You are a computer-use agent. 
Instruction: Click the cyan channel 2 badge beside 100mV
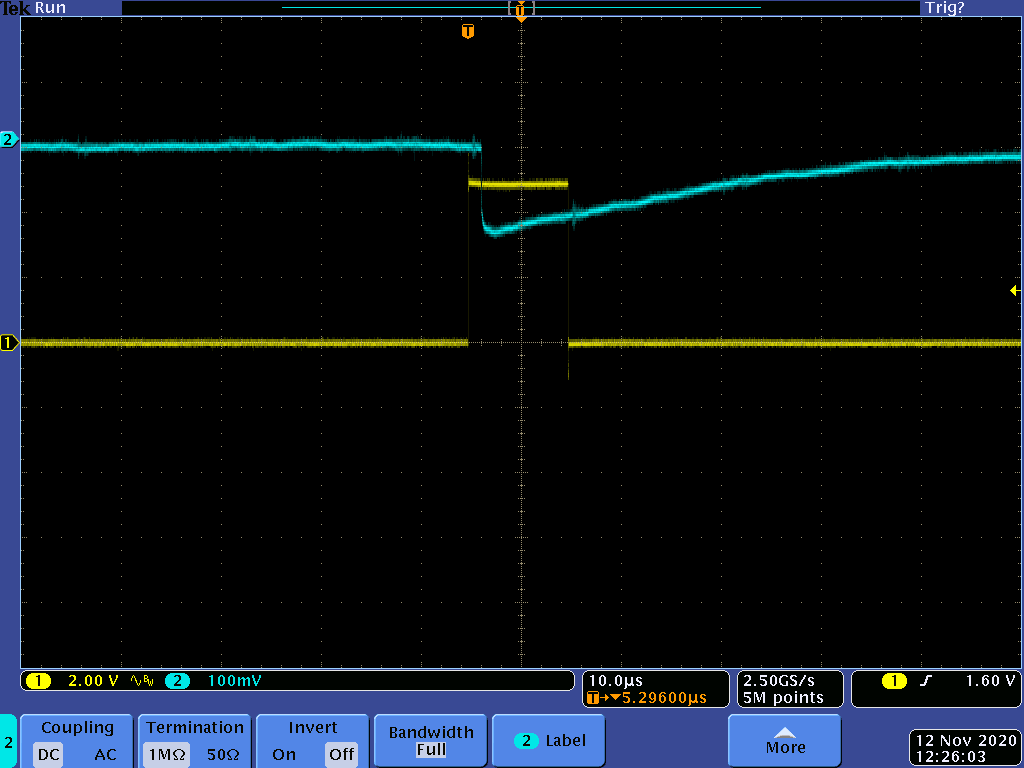pyautogui.click(x=177, y=681)
